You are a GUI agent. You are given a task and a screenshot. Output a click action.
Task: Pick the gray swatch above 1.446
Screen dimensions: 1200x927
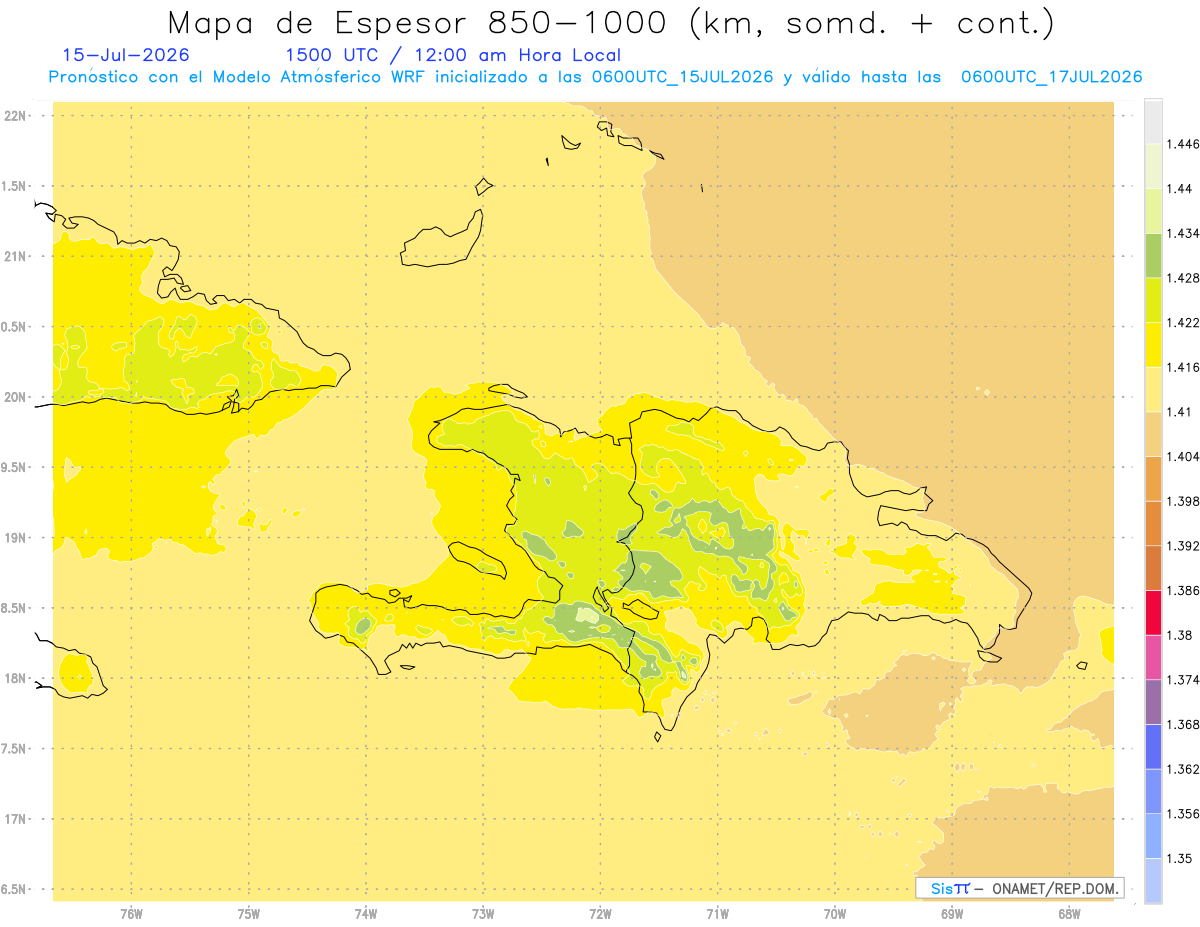pyautogui.click(x=1153, y=122)
